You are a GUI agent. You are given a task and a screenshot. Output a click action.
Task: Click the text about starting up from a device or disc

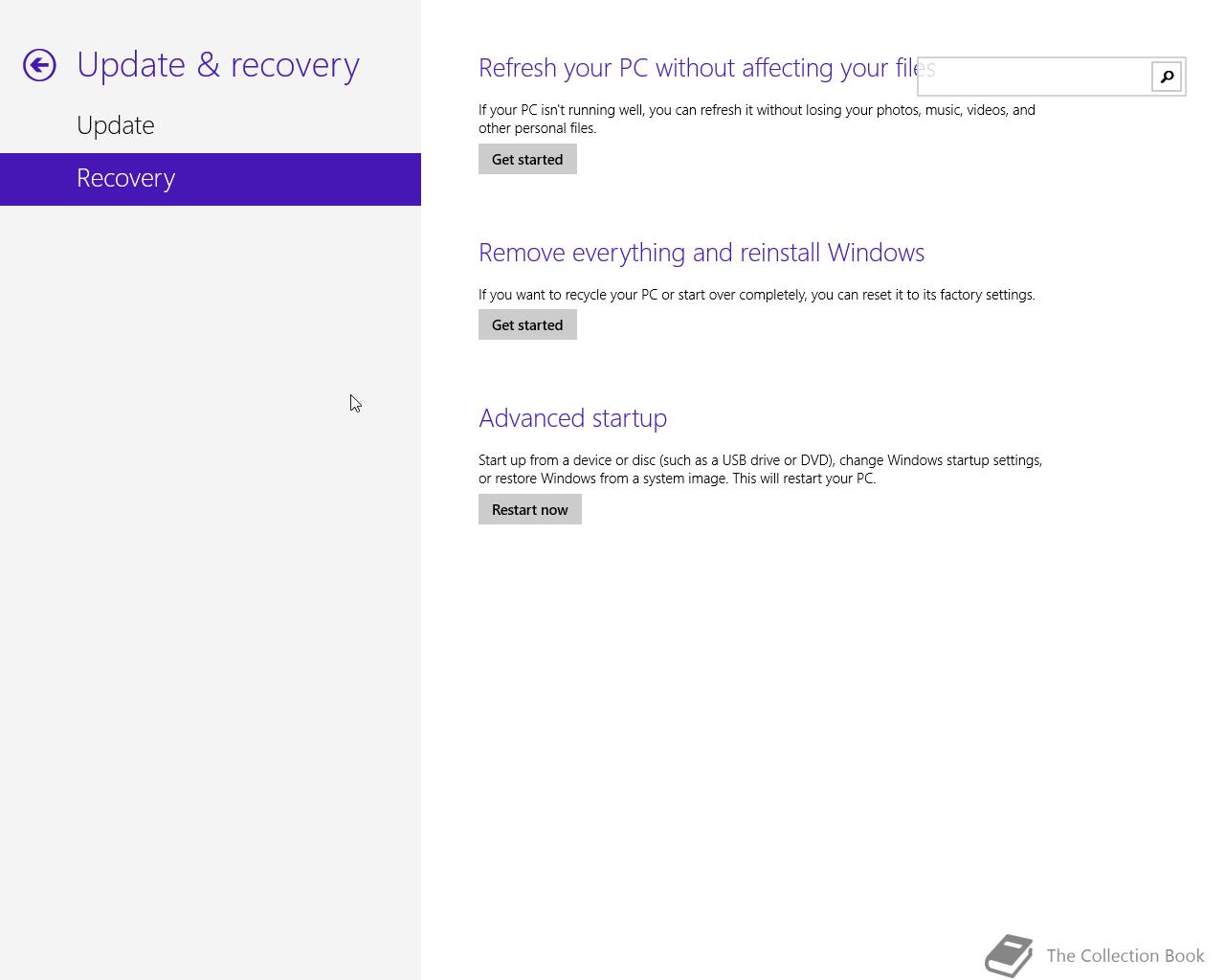(761, 469)
